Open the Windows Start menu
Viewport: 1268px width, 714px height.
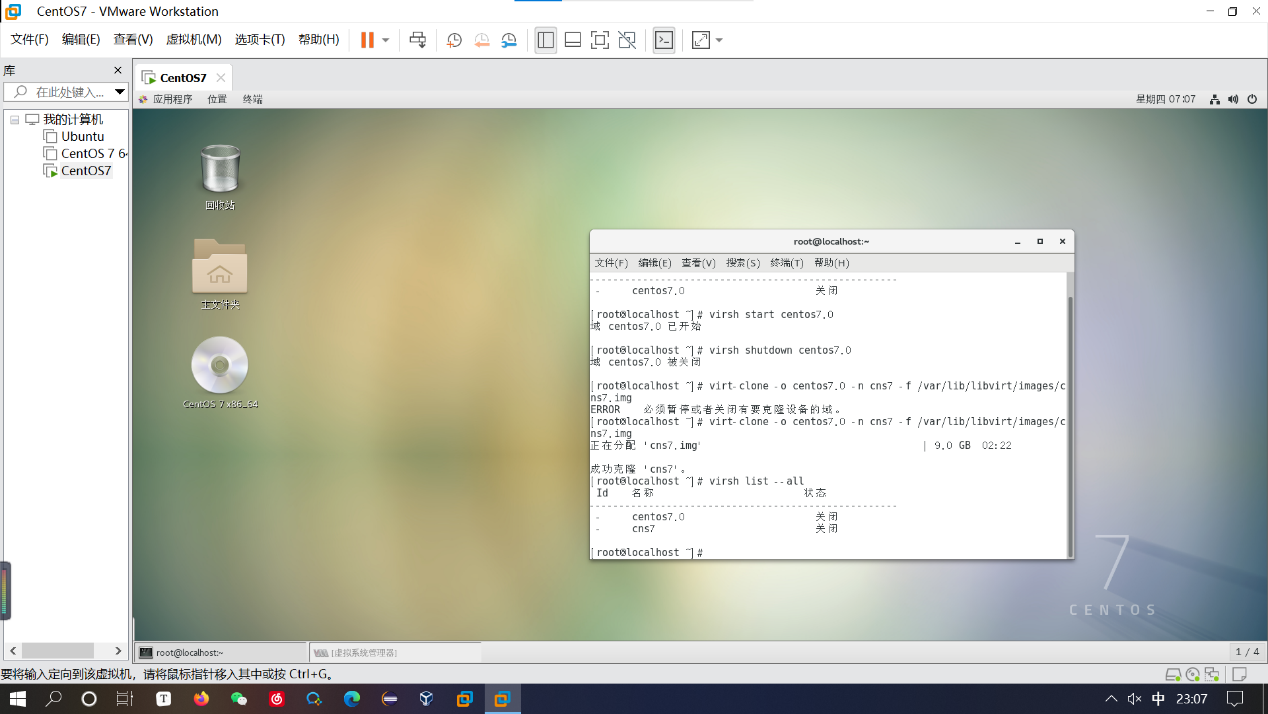pos(17,699)
